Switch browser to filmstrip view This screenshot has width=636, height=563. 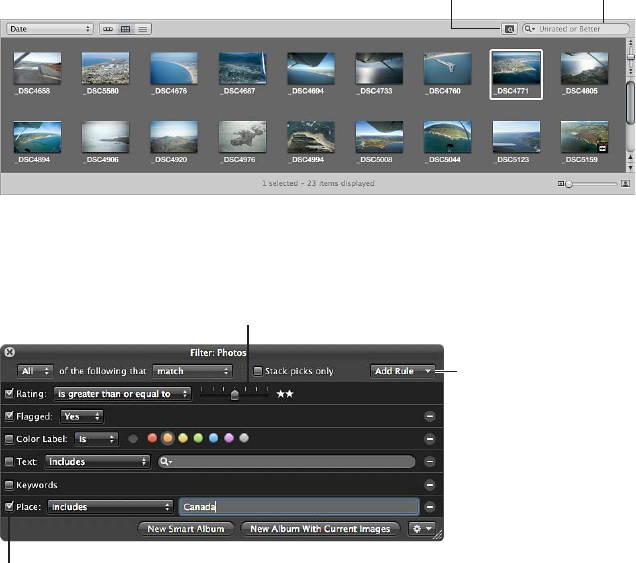pyautogui.click(x=108, y=29)
